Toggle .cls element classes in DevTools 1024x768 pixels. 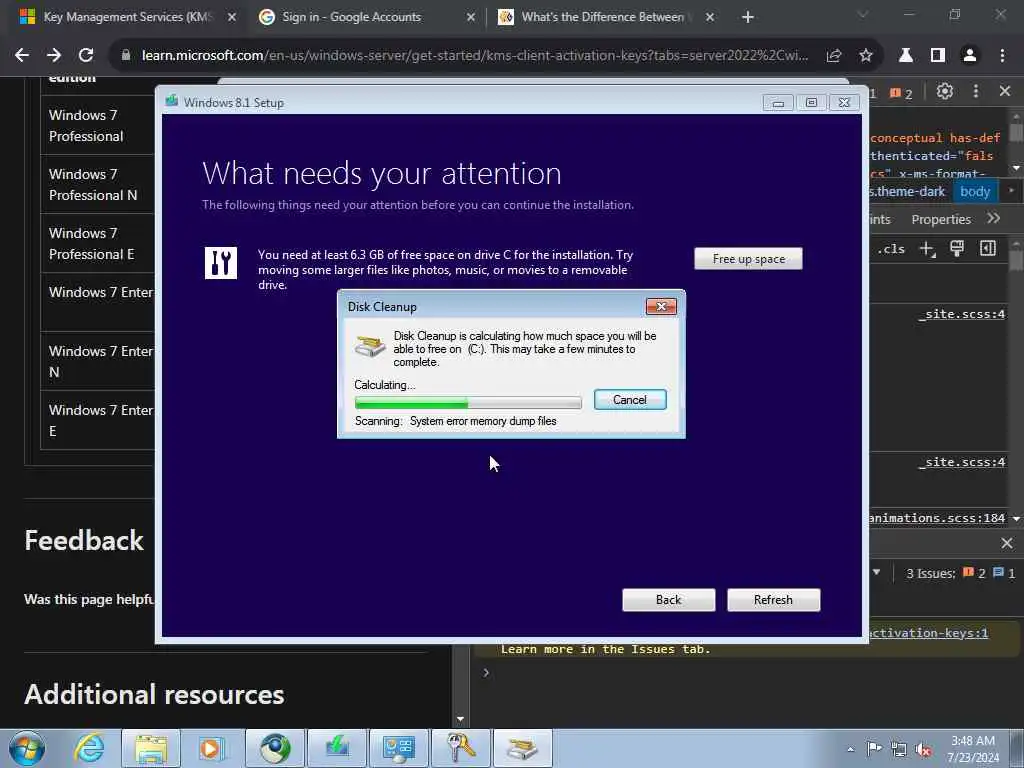click(x=891, y=249)
